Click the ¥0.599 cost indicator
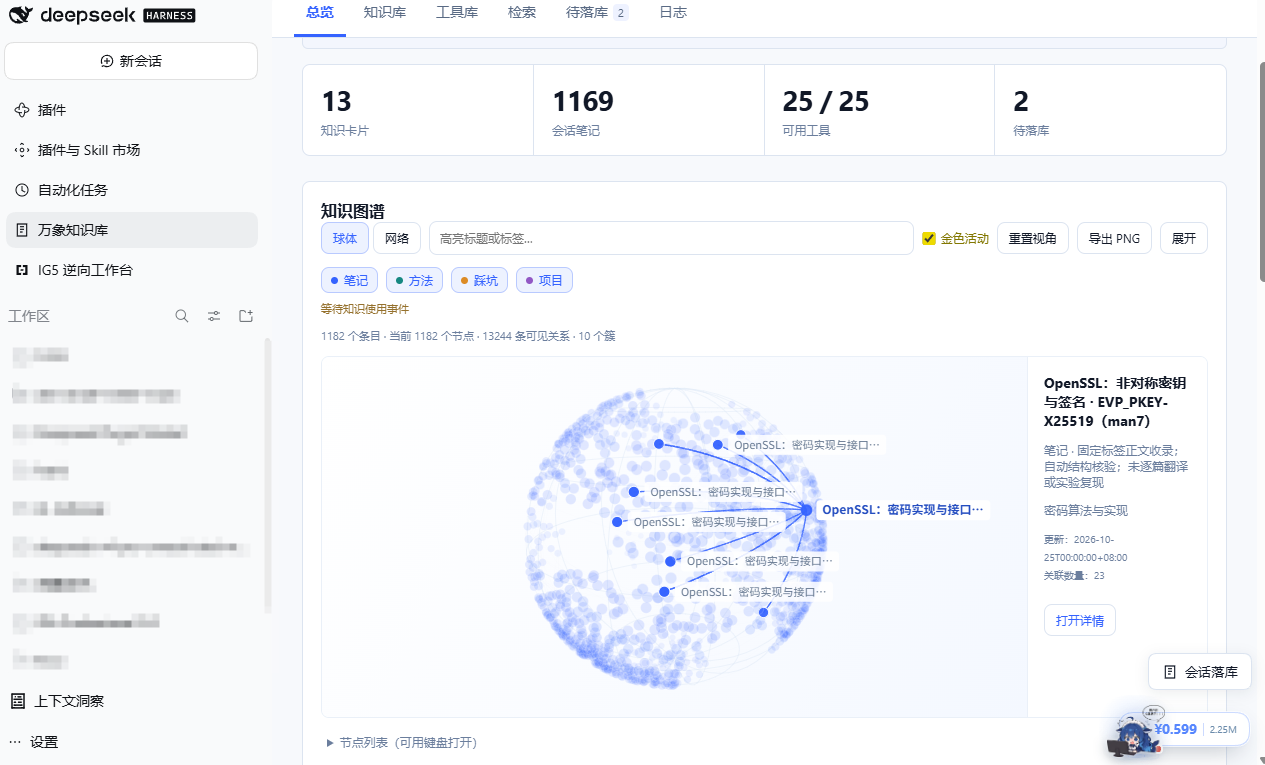Viewport: 1265px width, 765px height. [x=1175, y=729]
